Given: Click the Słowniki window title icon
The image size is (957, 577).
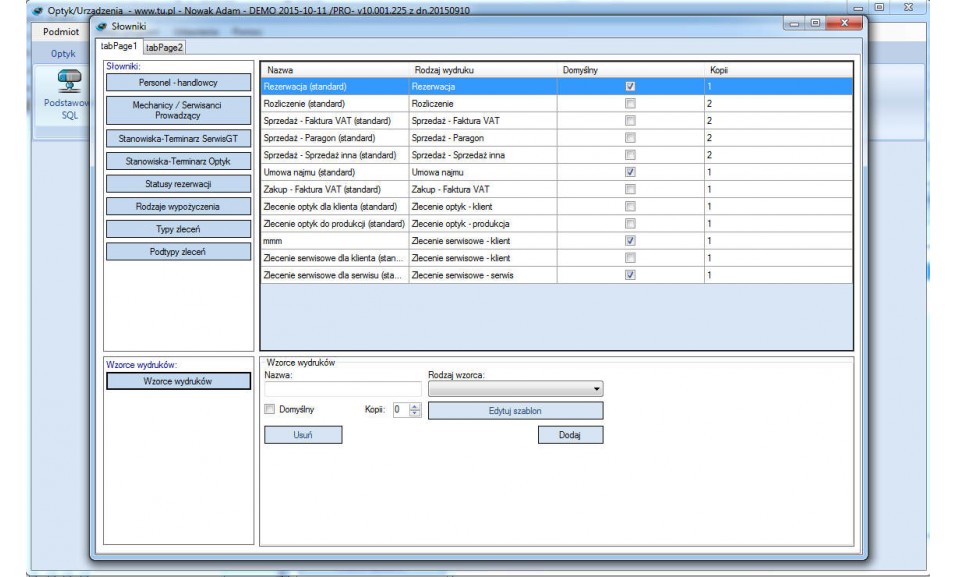Looking at the screenshot, I should pos(100,25).
